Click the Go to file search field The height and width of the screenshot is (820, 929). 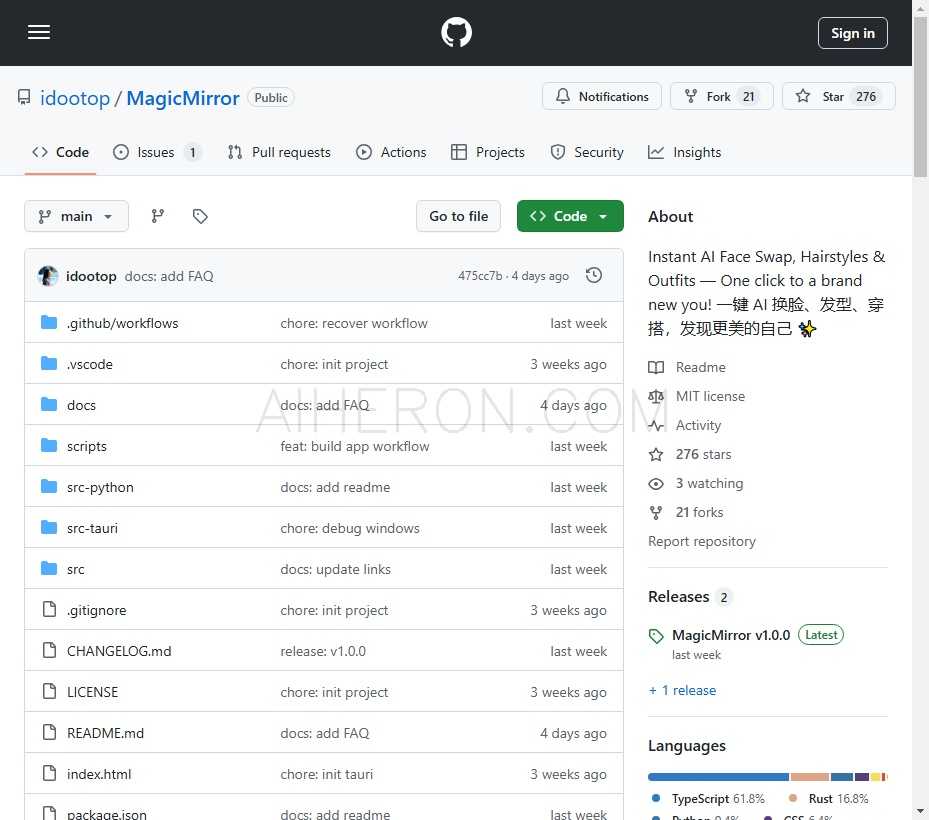pos(458,216)
